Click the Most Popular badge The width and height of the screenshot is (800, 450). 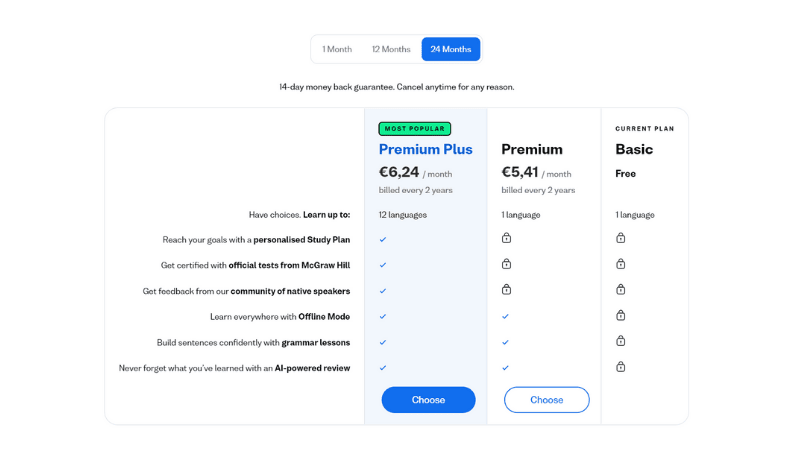(414, 129)
